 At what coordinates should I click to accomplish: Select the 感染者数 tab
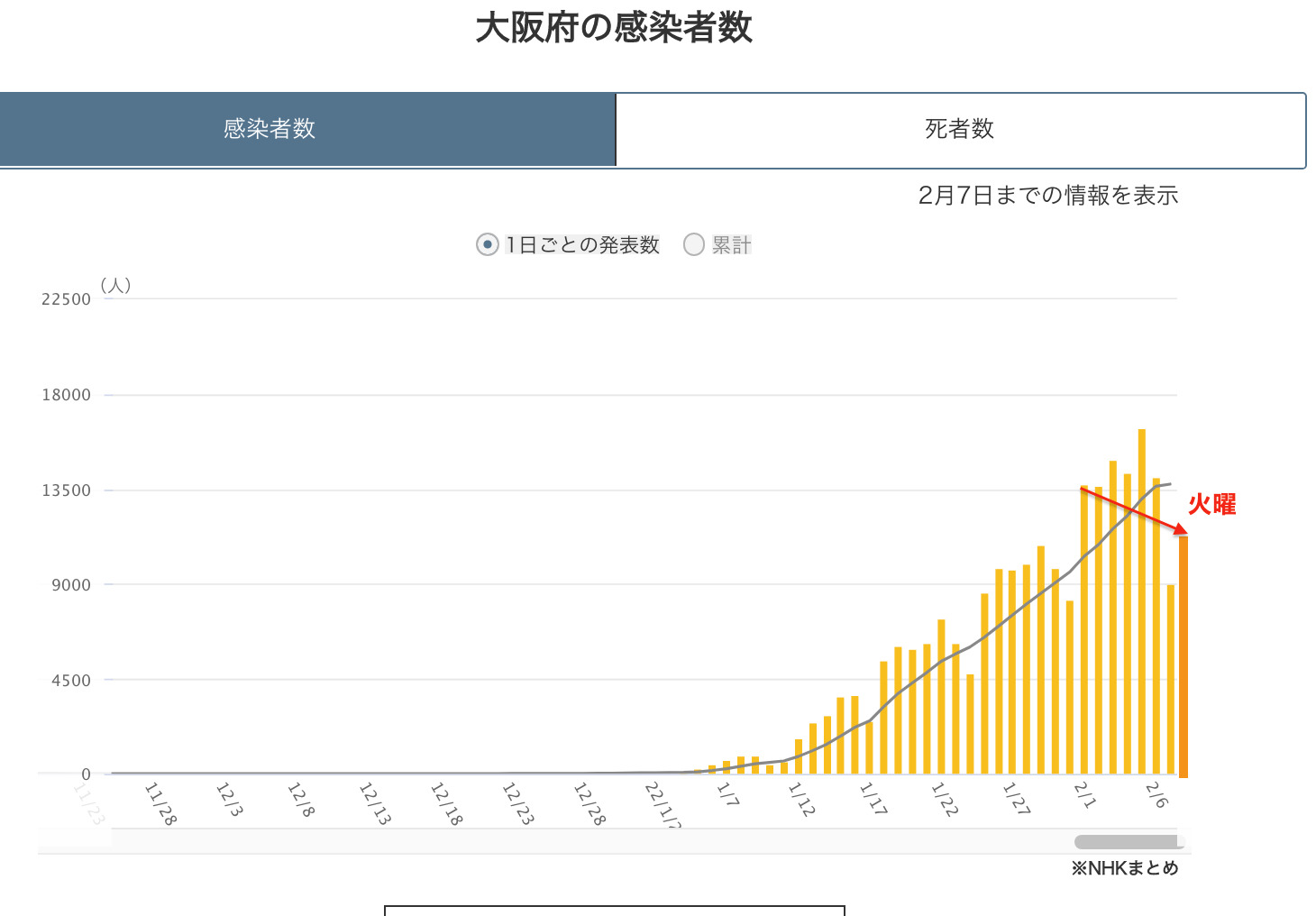(270, 130)
